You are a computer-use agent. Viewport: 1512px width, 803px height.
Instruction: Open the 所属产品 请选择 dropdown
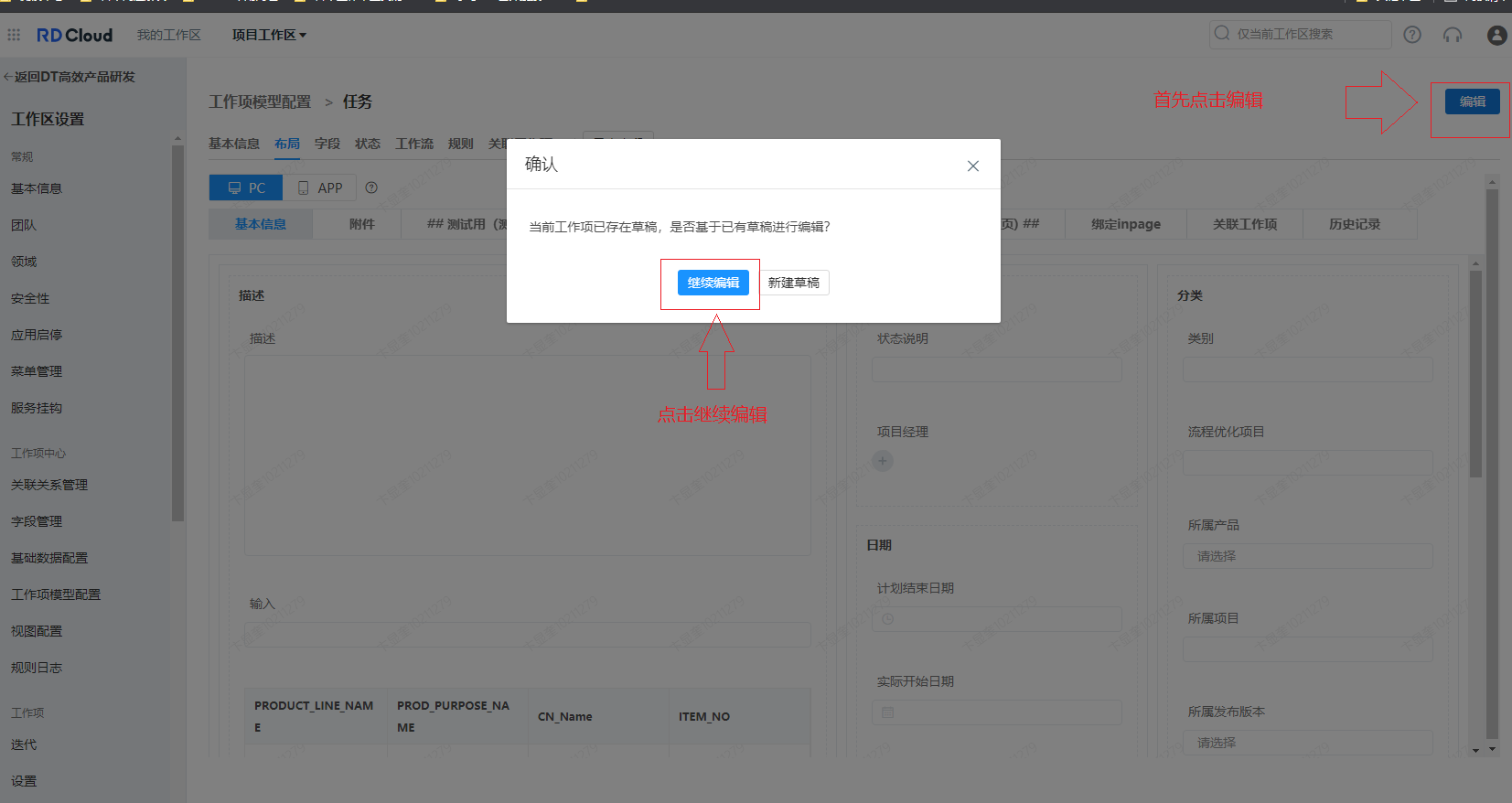pos(1308,556)
